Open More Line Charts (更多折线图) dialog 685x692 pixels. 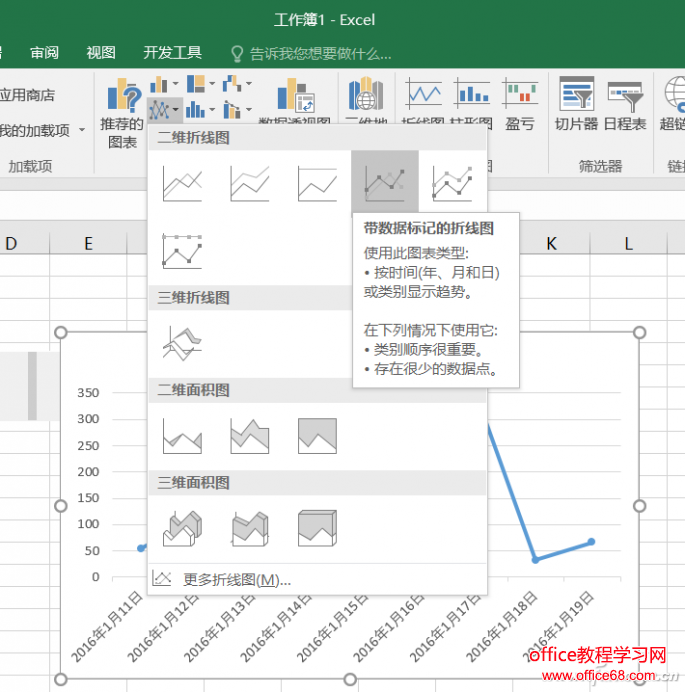tap(317, 579)
